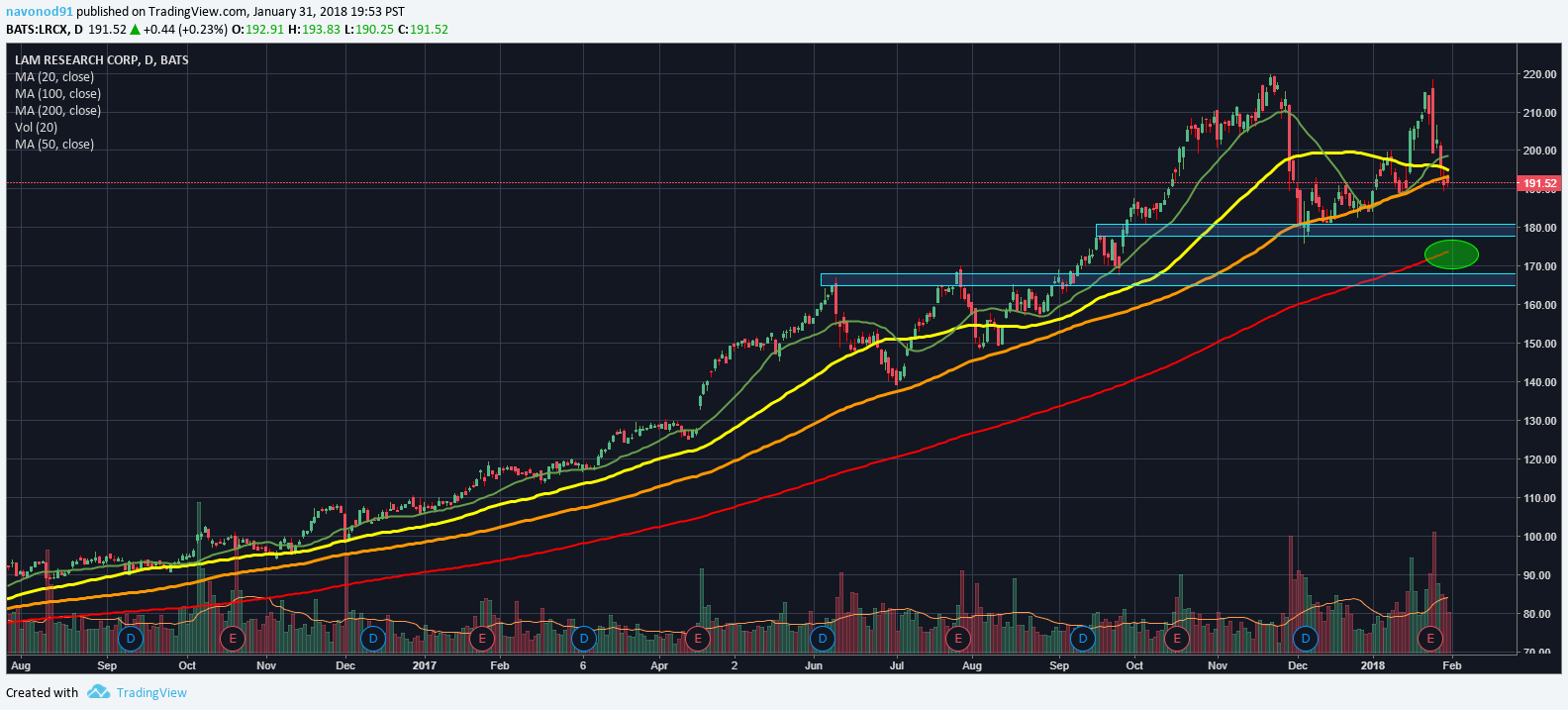This screenshot has width=1568, height=710.
Task: Click the +0.44 (+0.23%) change value
Action: click(x=185, y=30)
